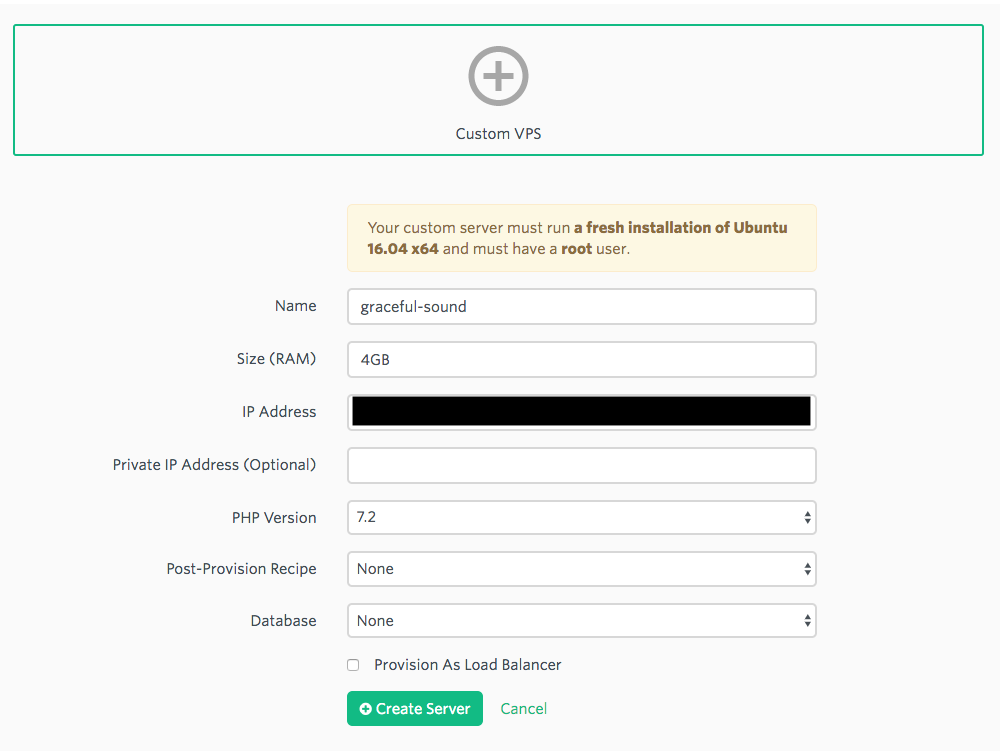Click the Size (RAM) label
The image size is (1000, 751).
click(276, 359)
